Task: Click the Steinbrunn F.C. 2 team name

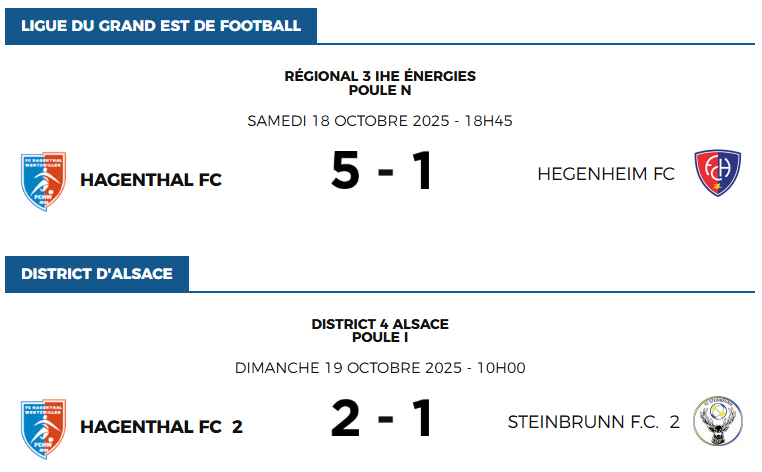Action: (x=593, y=422)
